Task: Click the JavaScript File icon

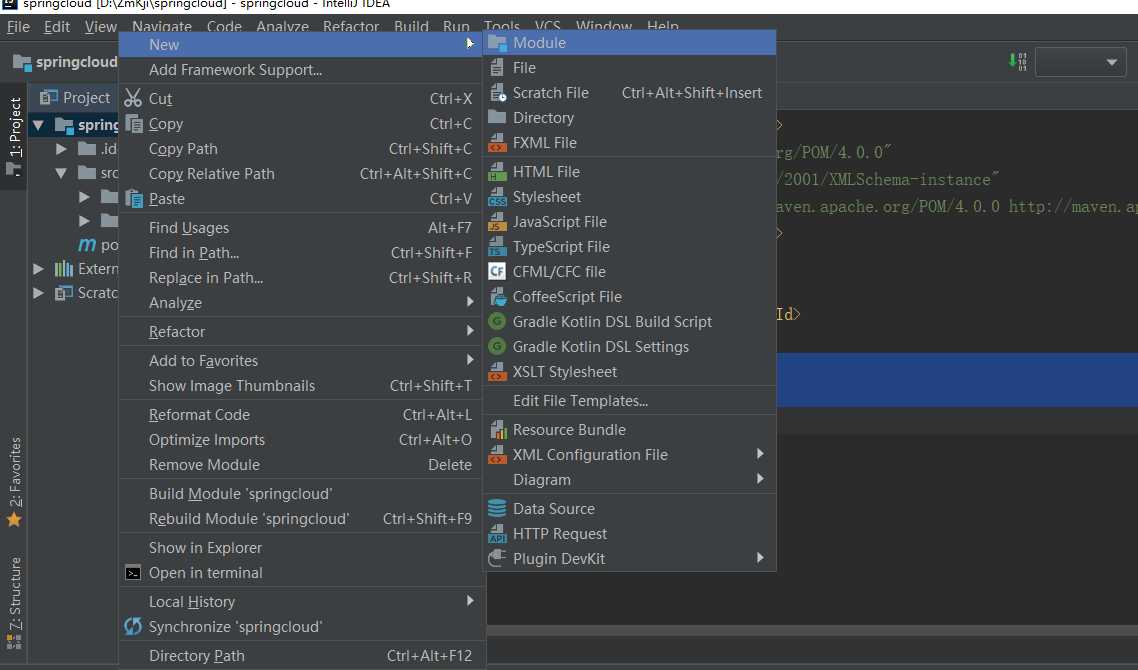Action: coord(497,221)
